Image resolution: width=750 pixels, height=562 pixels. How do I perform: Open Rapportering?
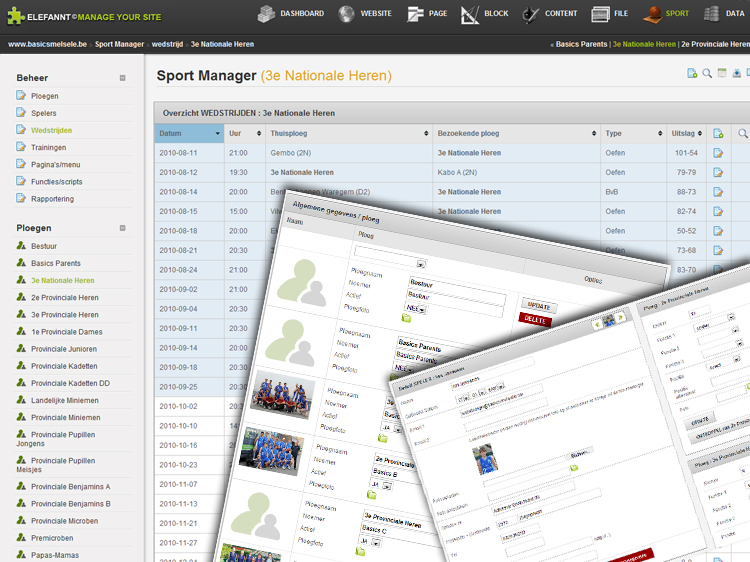pyautogui.click(x=52, y=199)
